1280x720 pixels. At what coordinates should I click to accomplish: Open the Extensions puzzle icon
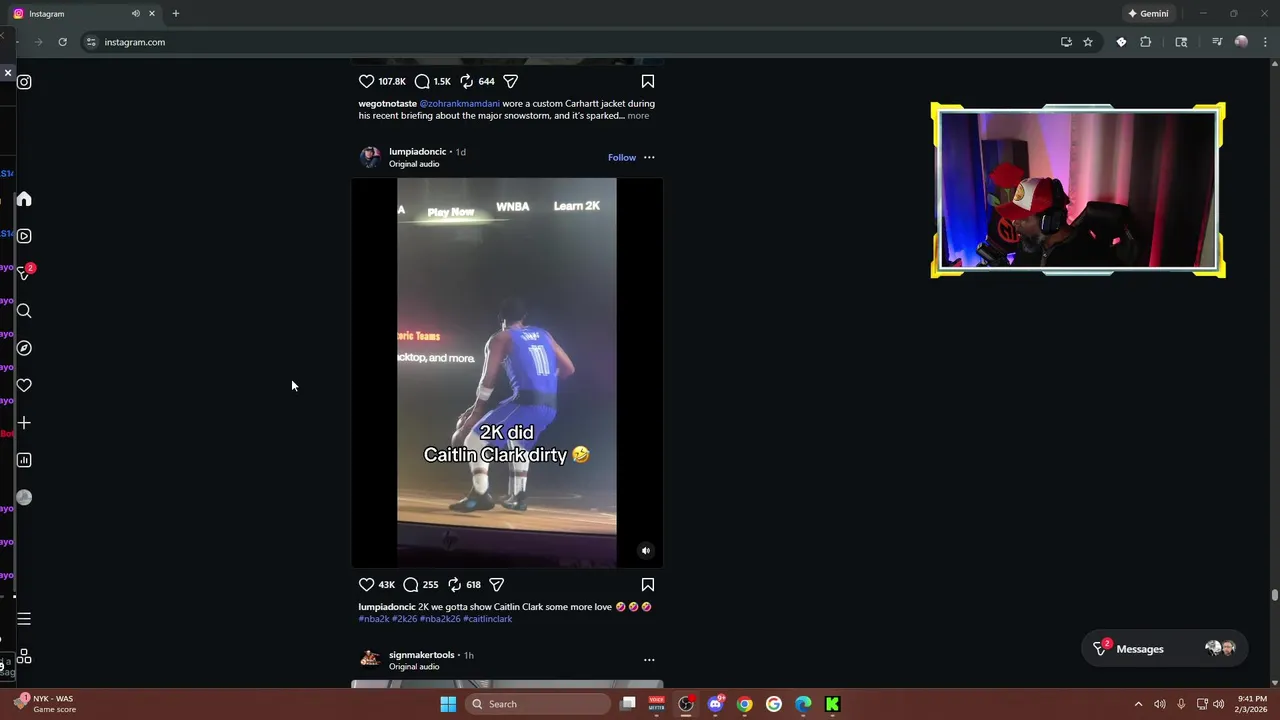[x=1146, y=42]
